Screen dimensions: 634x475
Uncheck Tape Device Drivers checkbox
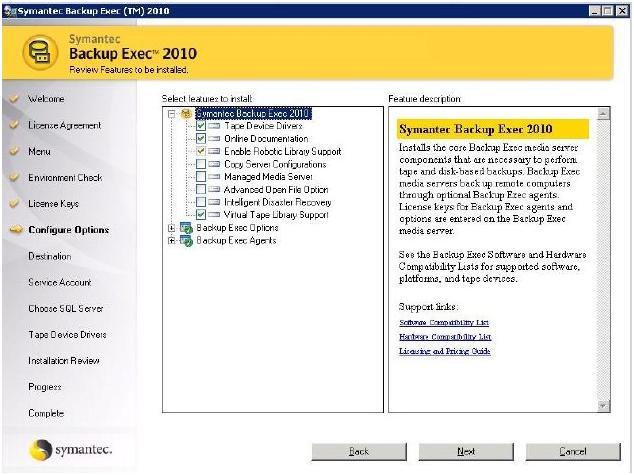(x=201, y=126)
